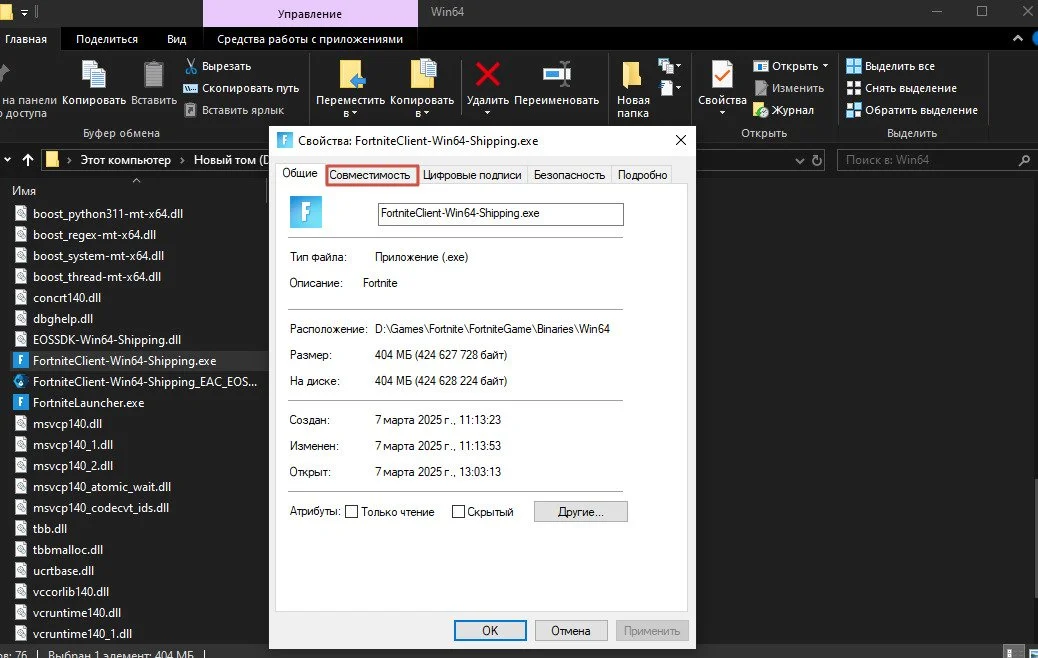Click the red Удалить cross icon
Screen dimensions: 1038x658
[488, 74]
